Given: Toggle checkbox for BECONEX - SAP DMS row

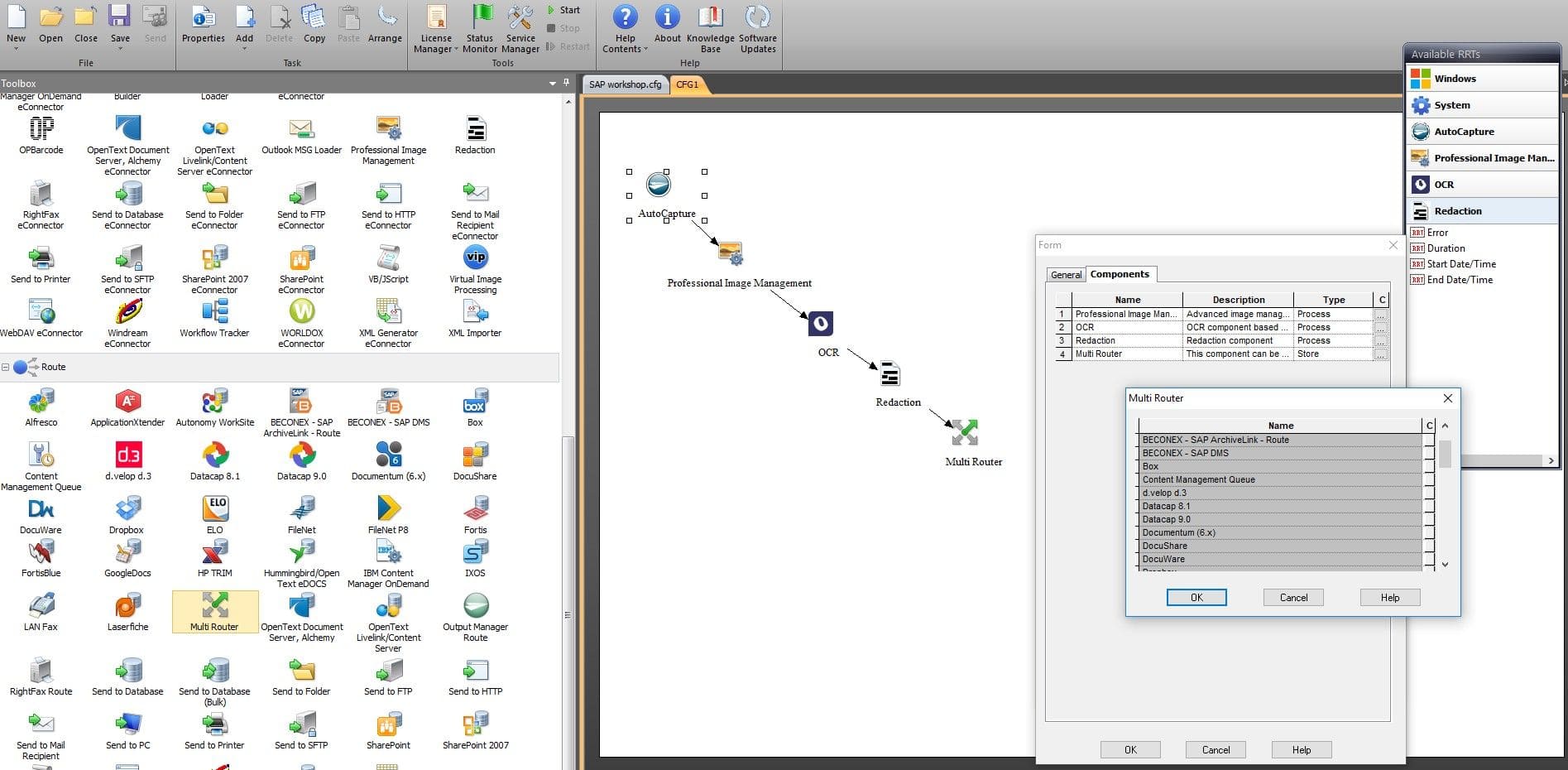Looking at the screenshot, I should pyautogui.click(x=1429, y=453).
